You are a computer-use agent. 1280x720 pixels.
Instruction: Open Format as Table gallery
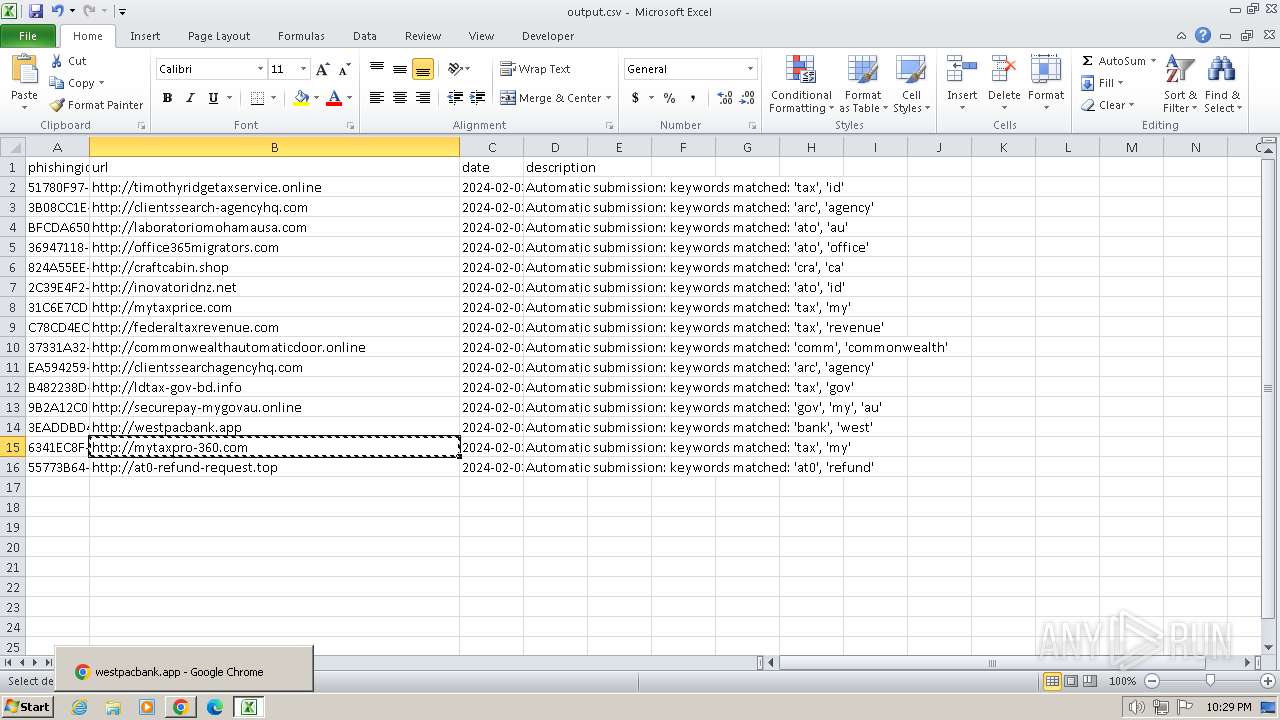[863, 85]
